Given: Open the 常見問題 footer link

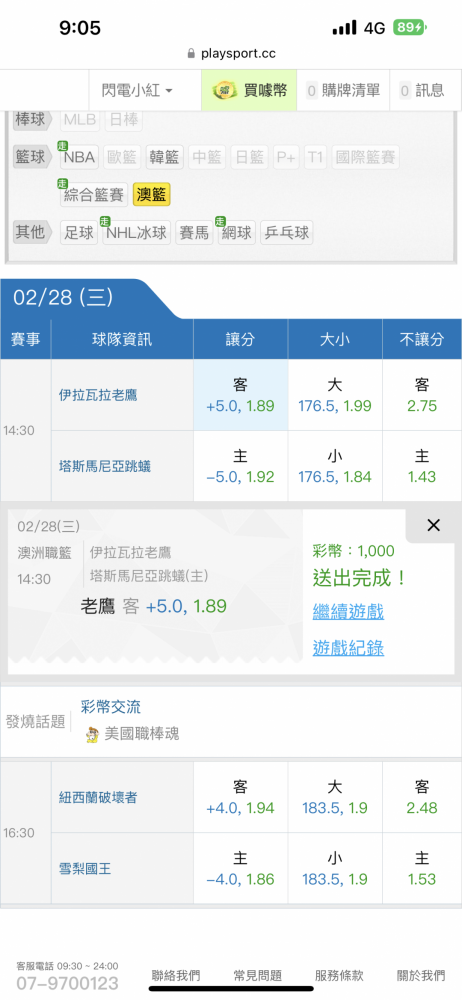Looking at the screenshot, I should [258, 975].
